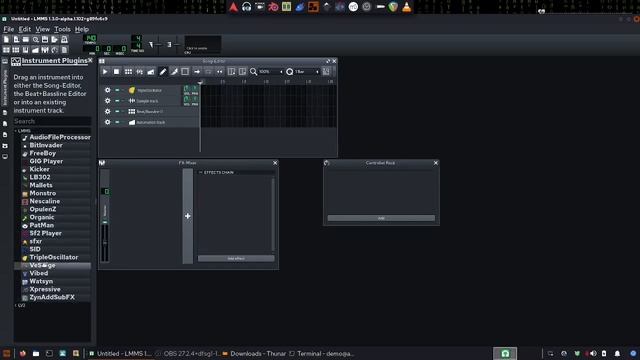Viewport: 640px width, 360px height.
Task: Mute the Sample track
Action: point(117,101)
